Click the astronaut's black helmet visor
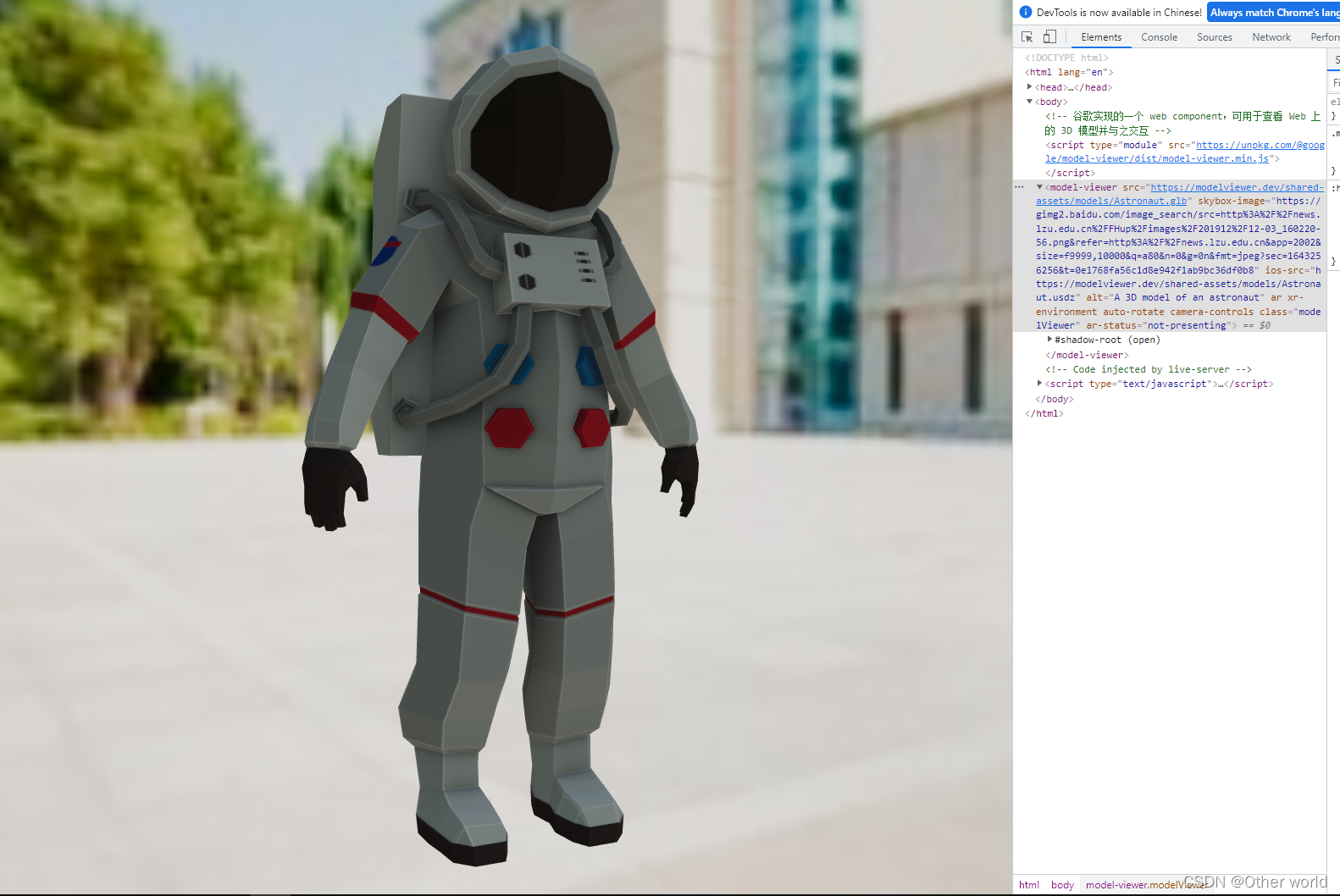Image resolution: width=1340 pixels, height=896 pixels. (x=541, y=140)
